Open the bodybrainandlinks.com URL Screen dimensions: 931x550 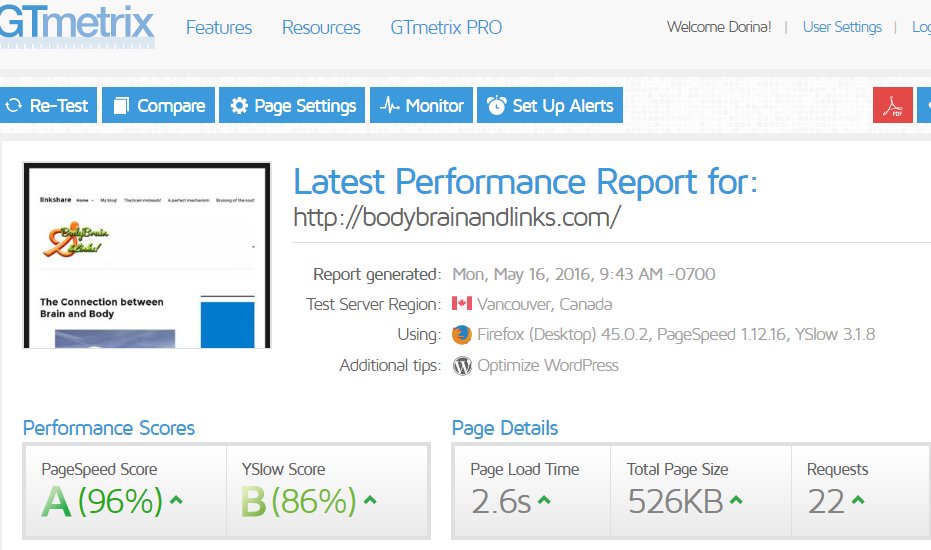point(457,217)
